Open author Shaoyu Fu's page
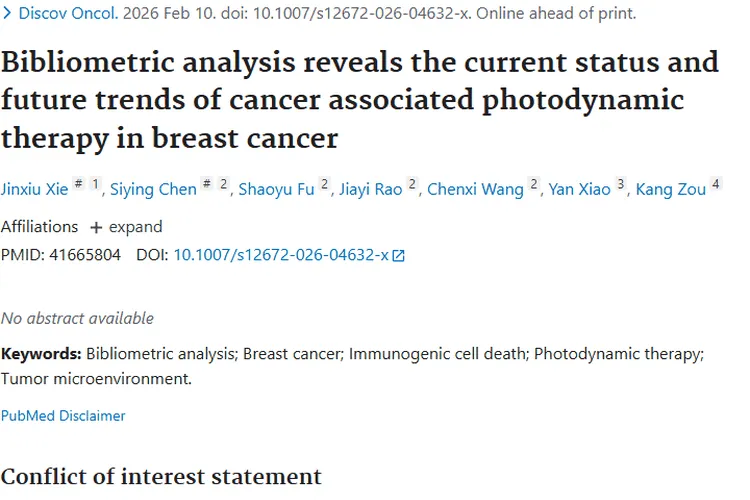This screenshot has width=750, height=500. [276, 189]
